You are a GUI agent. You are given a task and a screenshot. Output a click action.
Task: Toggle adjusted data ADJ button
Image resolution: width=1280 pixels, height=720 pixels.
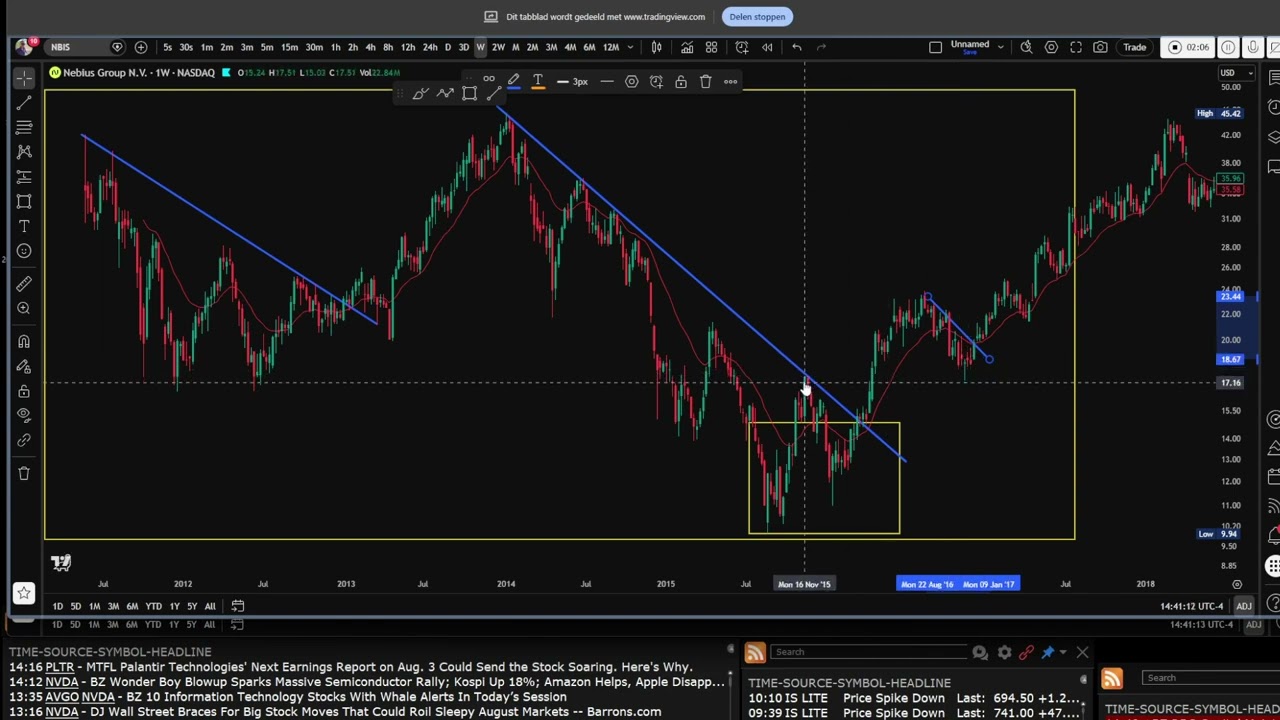pos(1243,606)
